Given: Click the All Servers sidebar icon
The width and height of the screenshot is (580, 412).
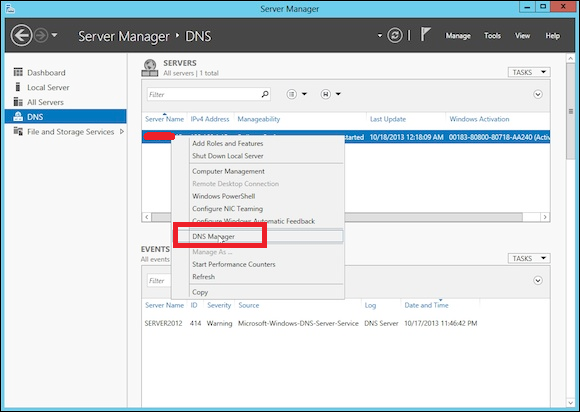Looking at the screenshot, I should pos(18,102).
